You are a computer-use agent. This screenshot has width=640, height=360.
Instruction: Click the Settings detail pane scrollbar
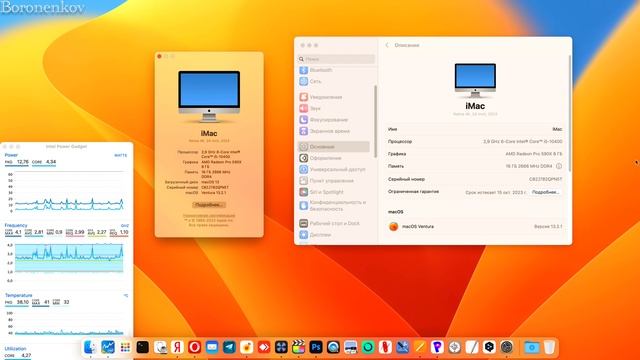click(569, 113)
